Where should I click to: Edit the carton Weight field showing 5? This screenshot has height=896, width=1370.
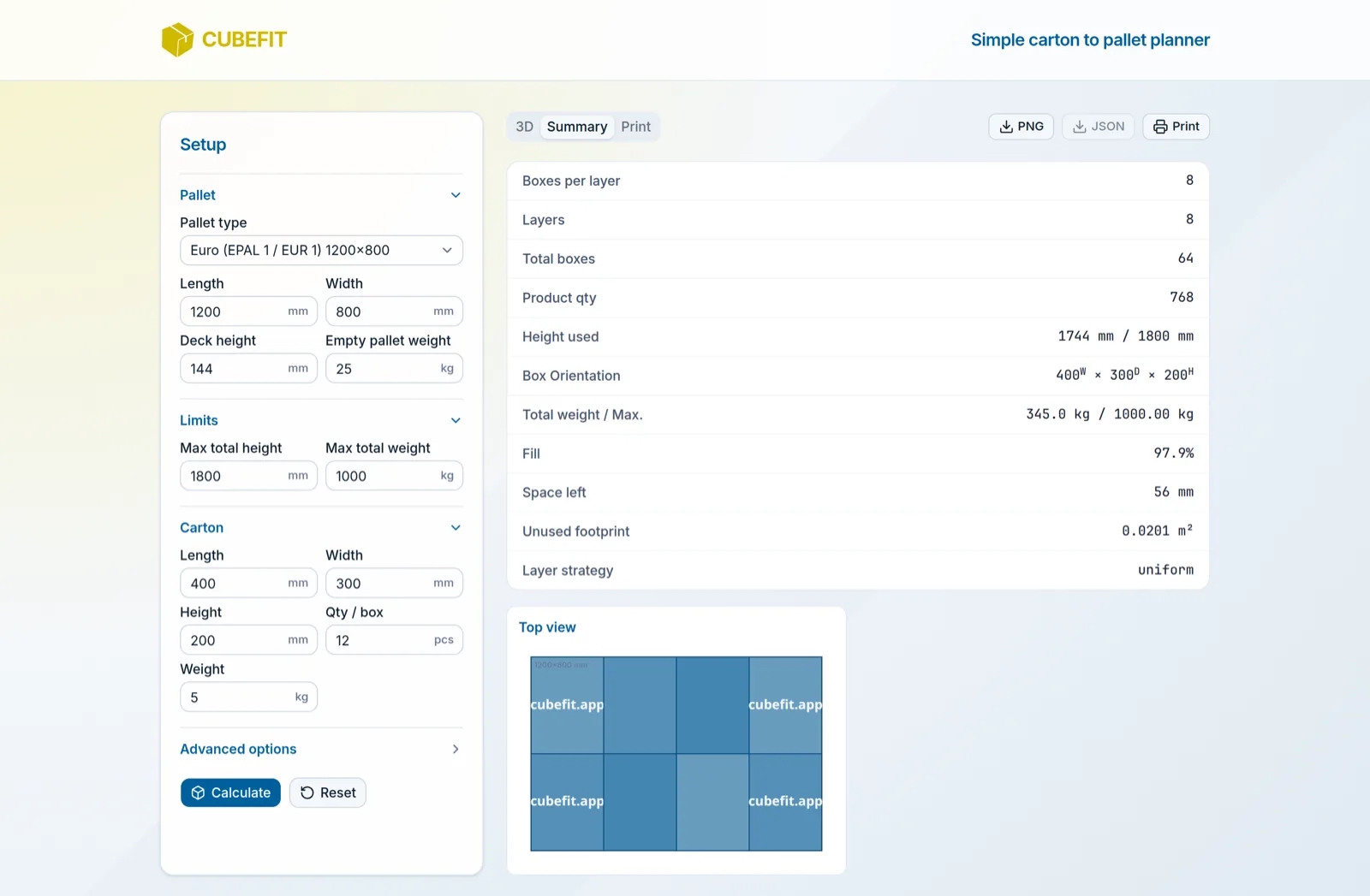coord(248,697)
